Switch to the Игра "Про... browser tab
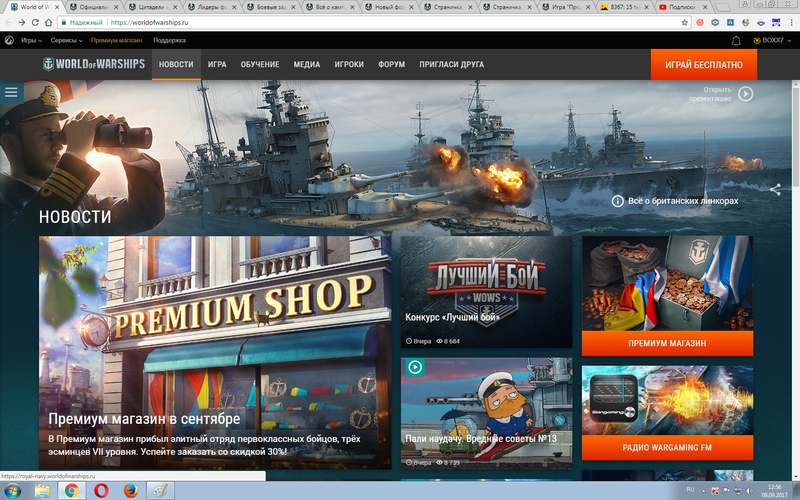 click(x=566, y=7)
